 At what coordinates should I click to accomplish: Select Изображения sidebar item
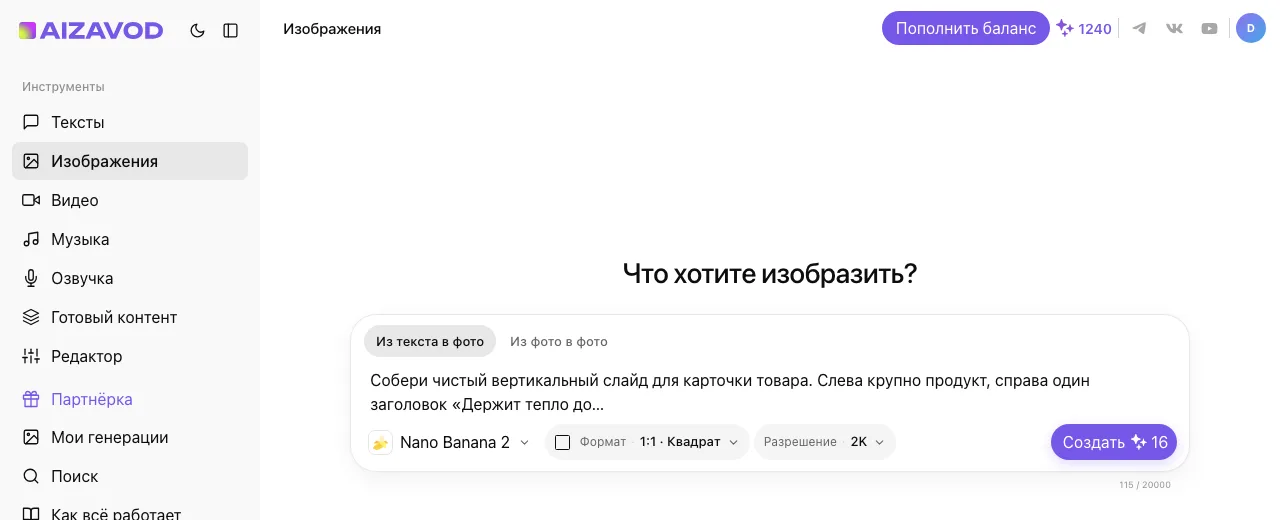pyautogui.click(x=130, y=161)
